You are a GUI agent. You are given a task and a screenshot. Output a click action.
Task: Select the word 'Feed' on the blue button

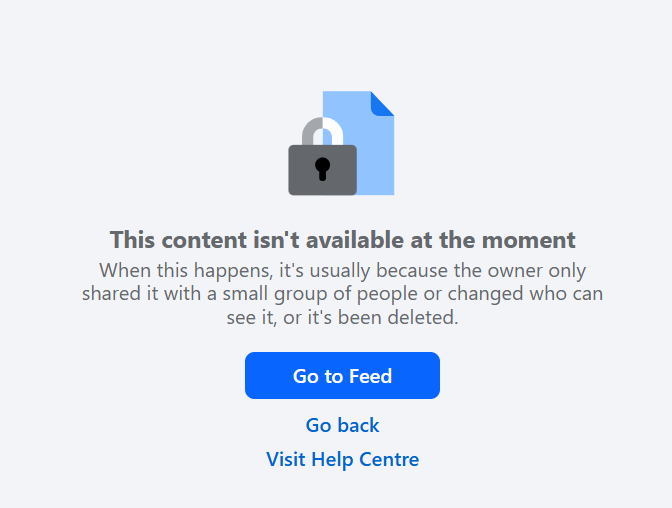[x=371, y=376]
